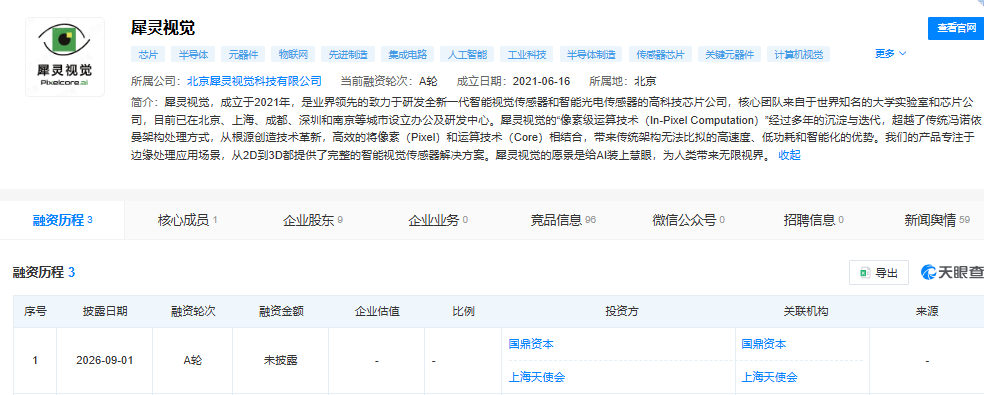Click the 企业估值 column header

coord(377,311)
